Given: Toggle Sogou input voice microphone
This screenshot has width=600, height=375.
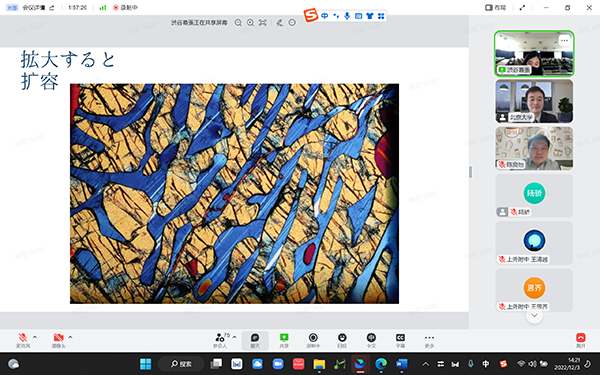Looking at the screenshot, I should 347,16.
